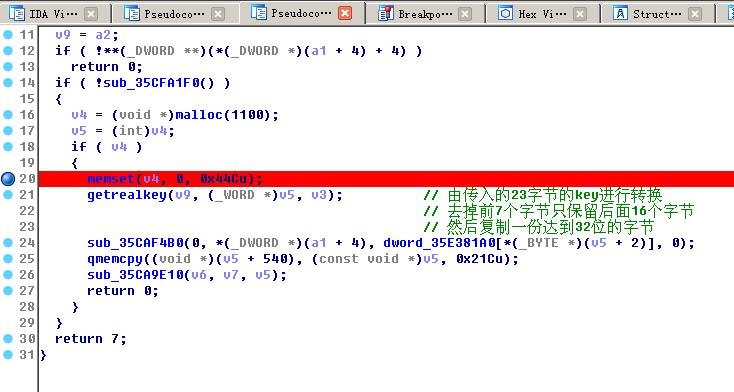Close the Breakpoints tab
Screen dimensions: 734x392
click(x=465, y=14)
